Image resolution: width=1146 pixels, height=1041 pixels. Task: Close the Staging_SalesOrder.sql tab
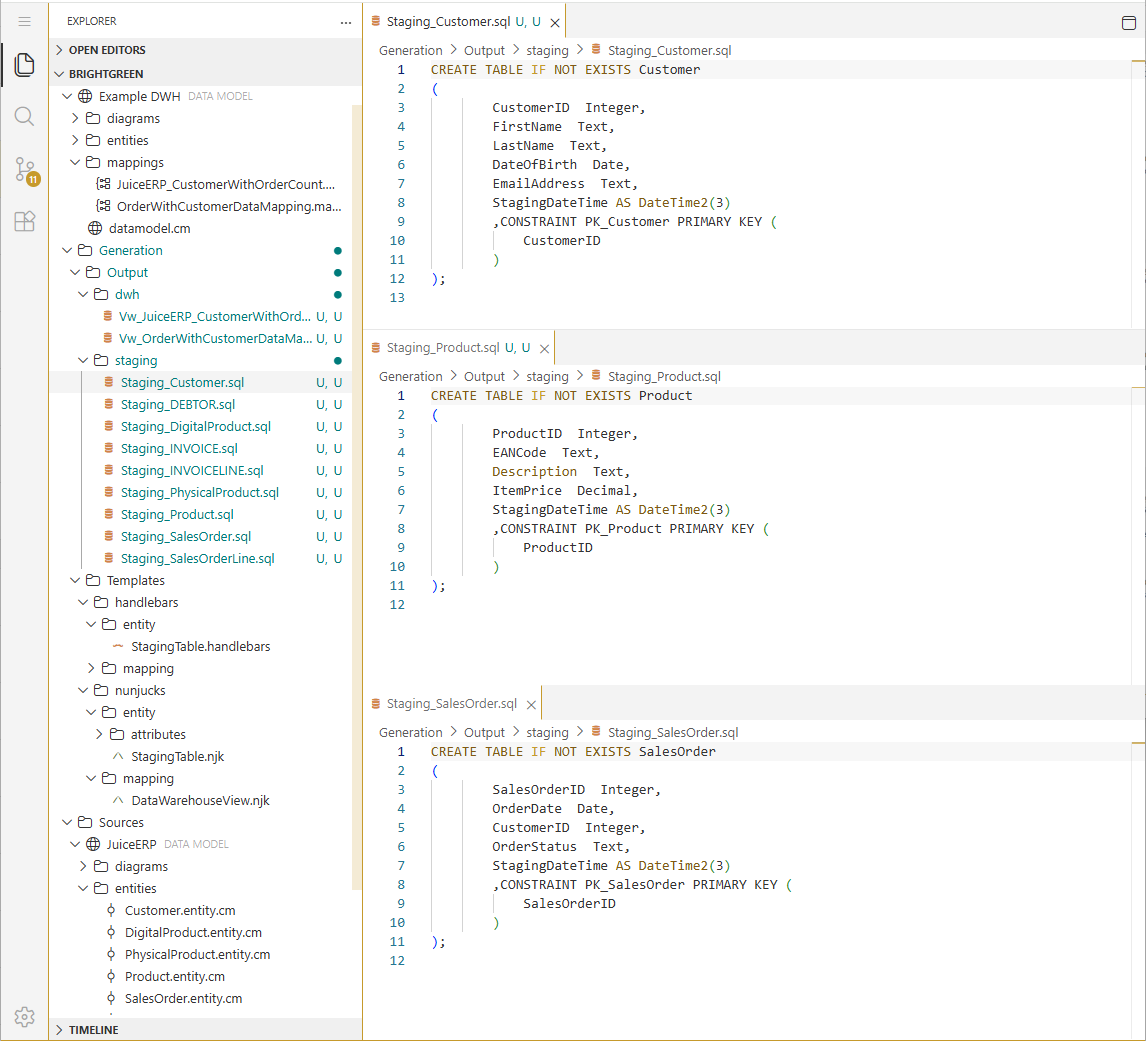(x=531, y=705)
